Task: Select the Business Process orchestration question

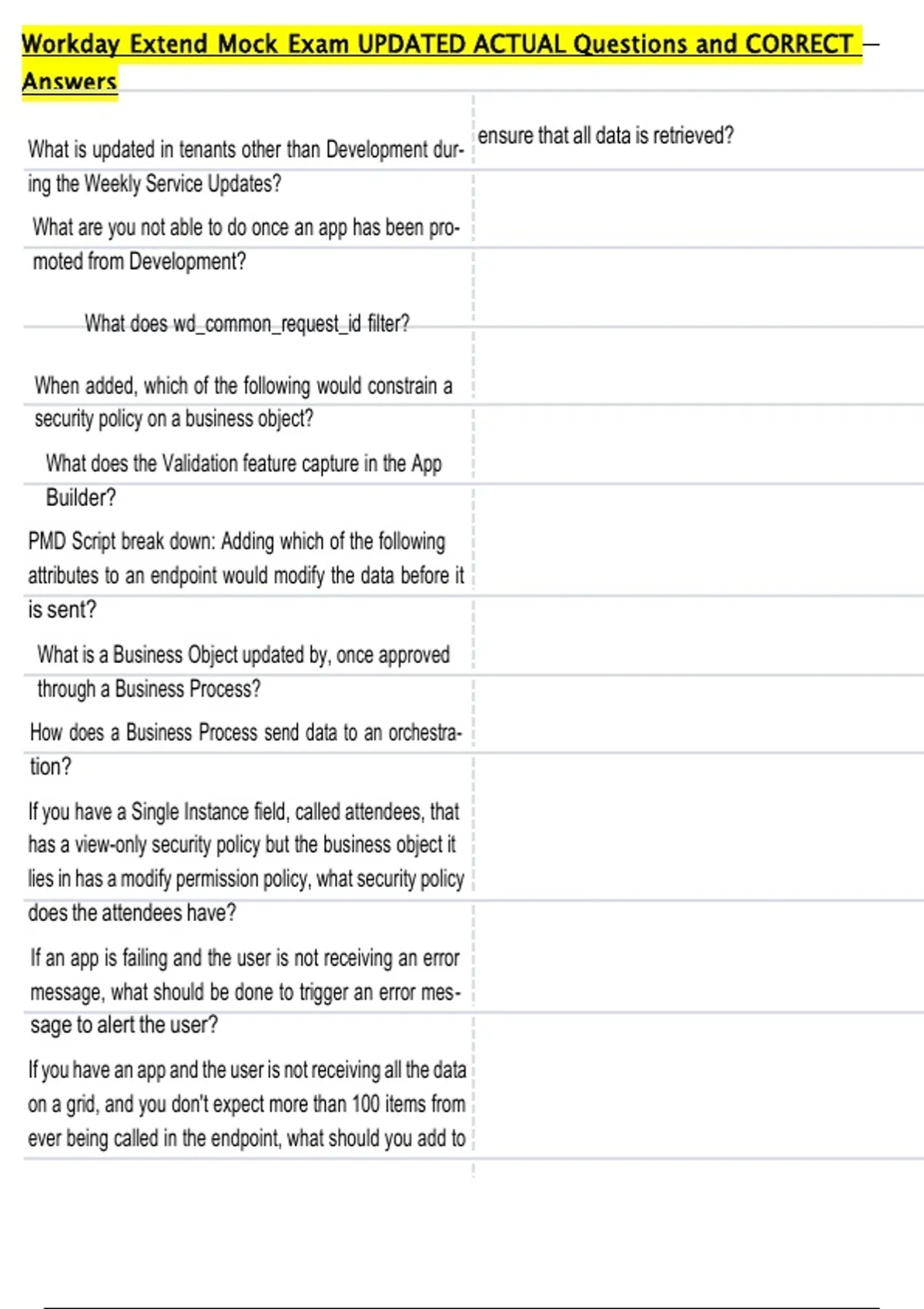Action: click(x=245, y=748)
